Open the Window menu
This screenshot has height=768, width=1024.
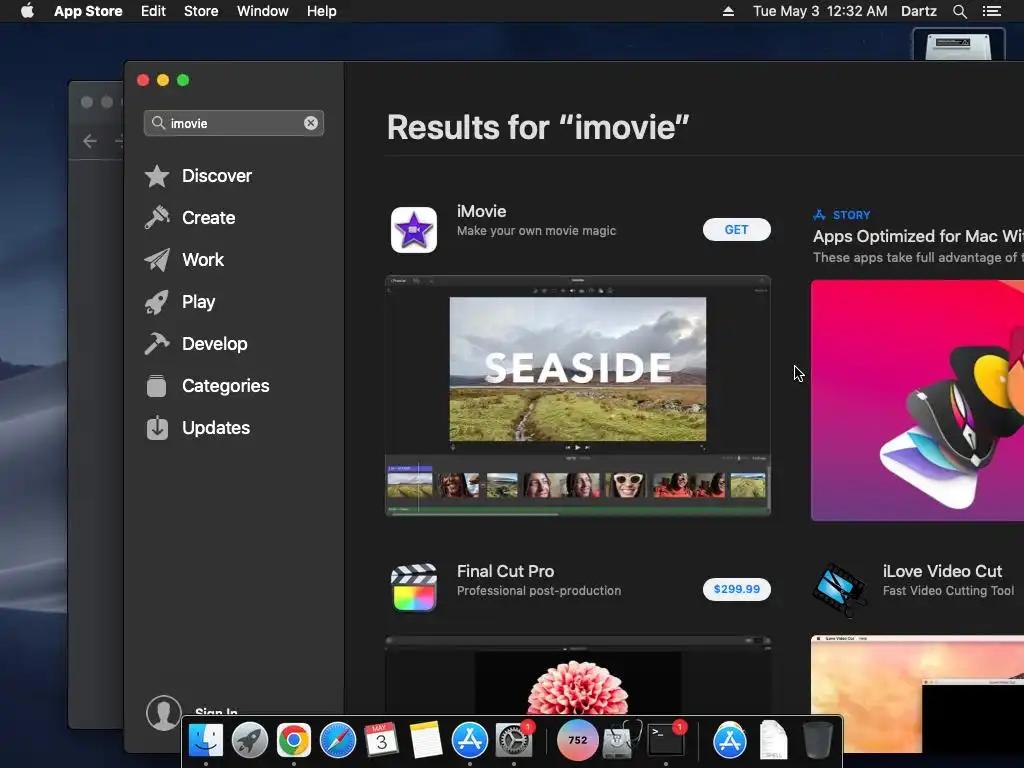click(263, 11)
